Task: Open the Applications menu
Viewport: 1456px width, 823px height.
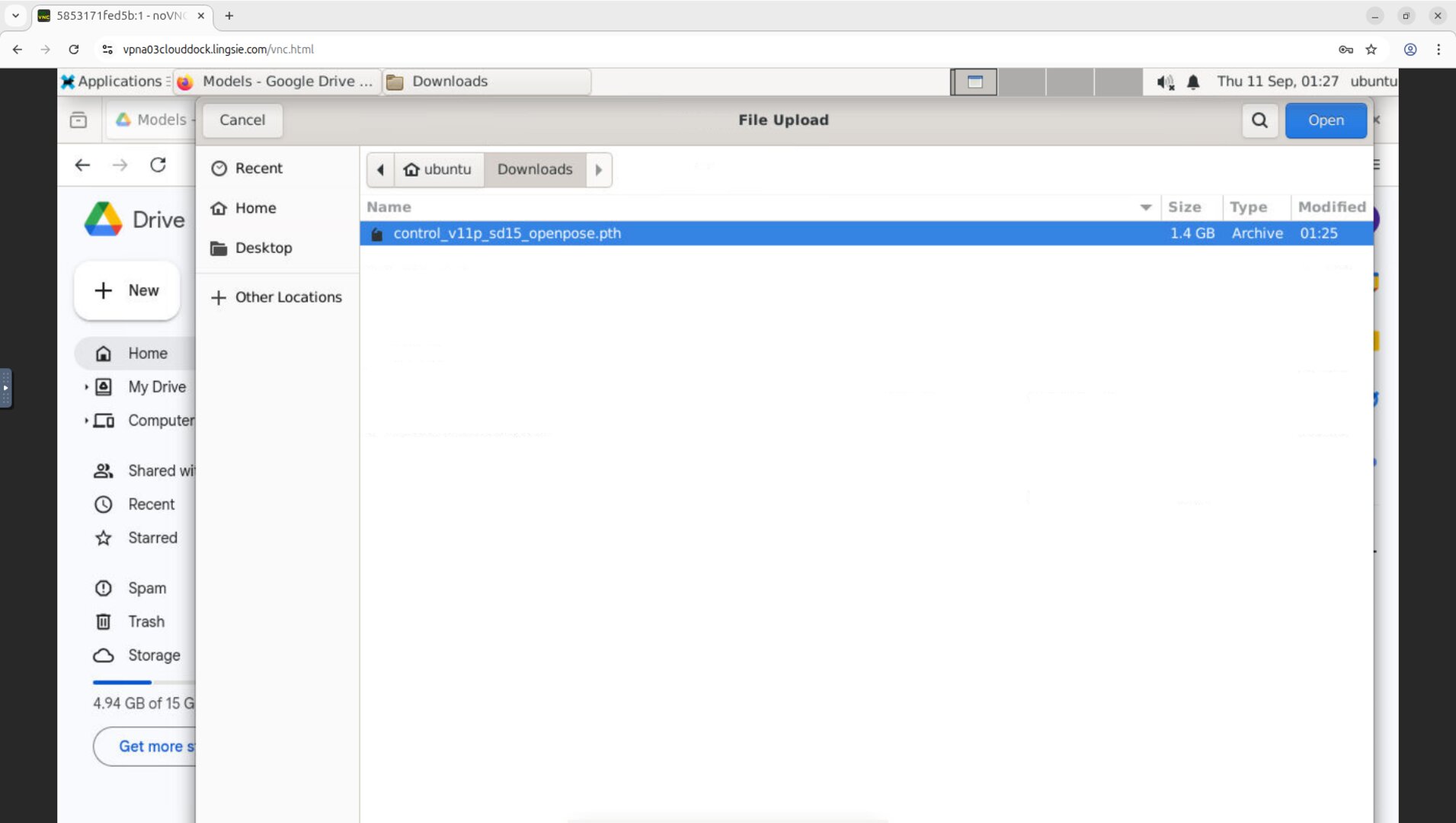Action: 114,82
